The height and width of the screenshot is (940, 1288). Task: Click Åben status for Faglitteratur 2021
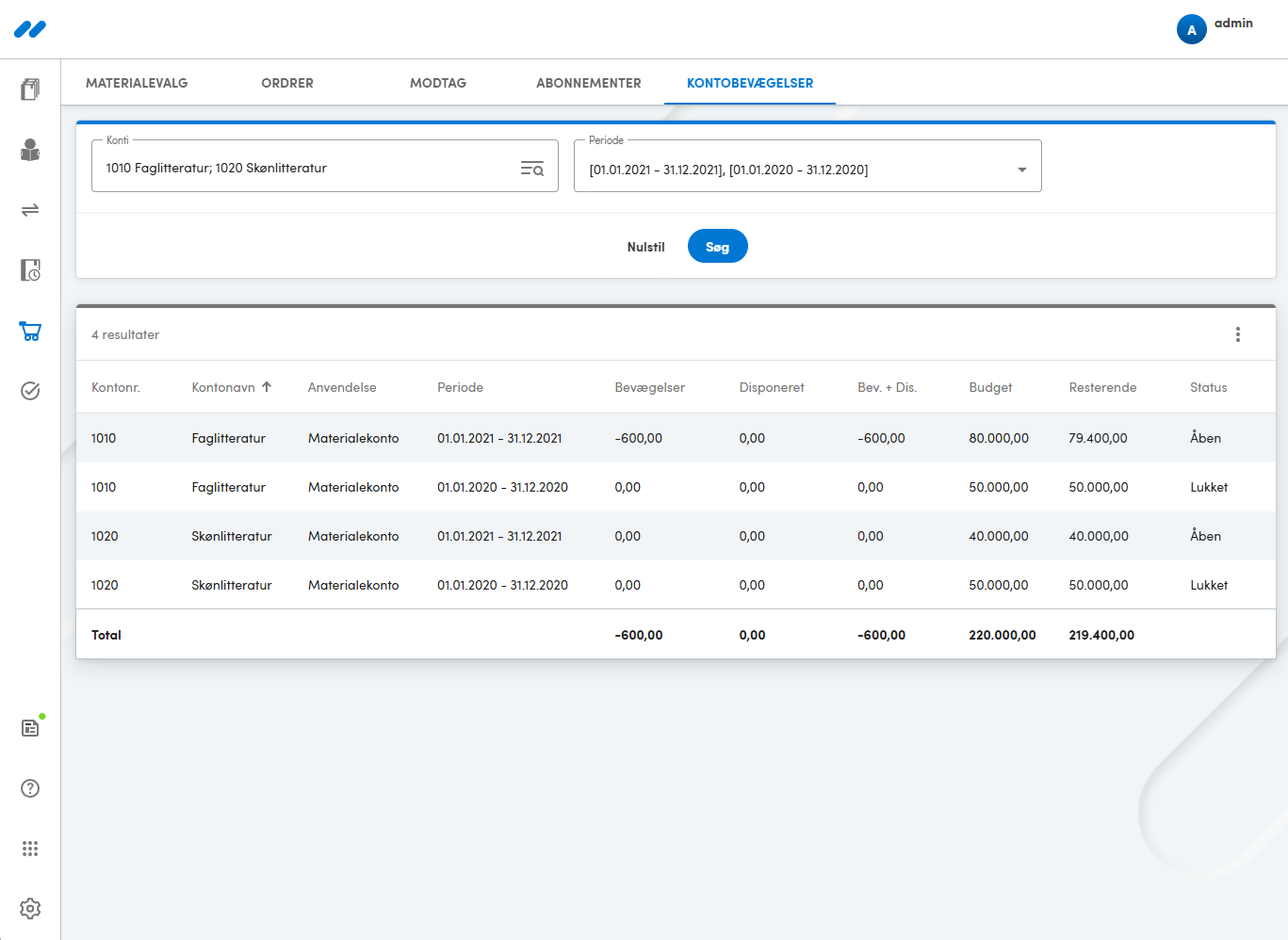(x=1205, y=438)
